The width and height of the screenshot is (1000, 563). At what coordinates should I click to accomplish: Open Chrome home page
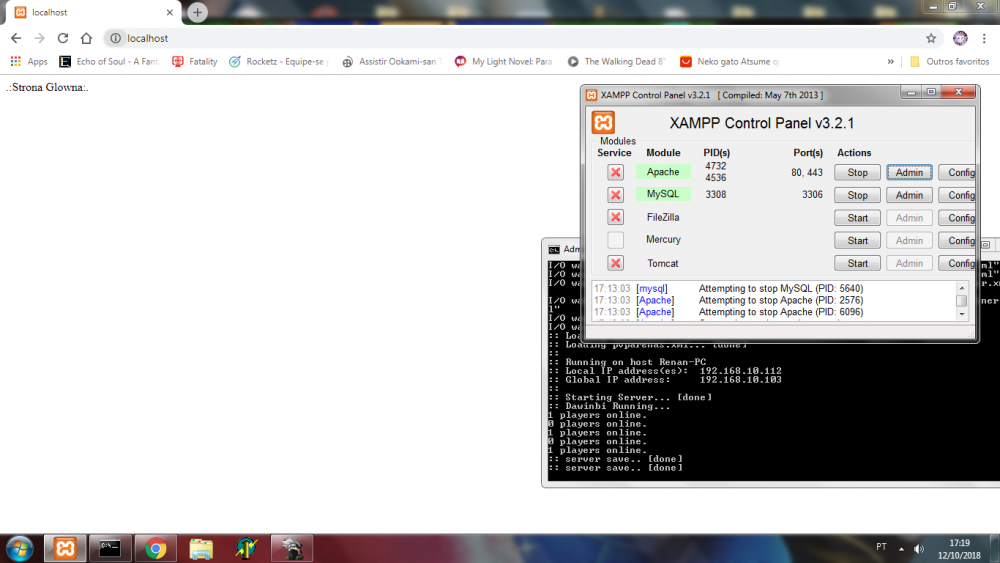pos(86,38)
